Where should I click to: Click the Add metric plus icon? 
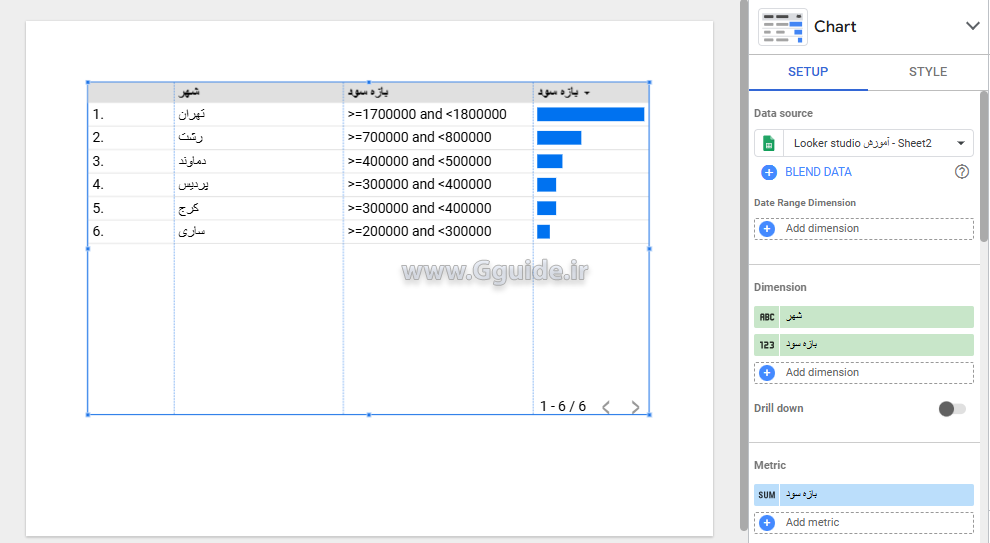[767, 523]
